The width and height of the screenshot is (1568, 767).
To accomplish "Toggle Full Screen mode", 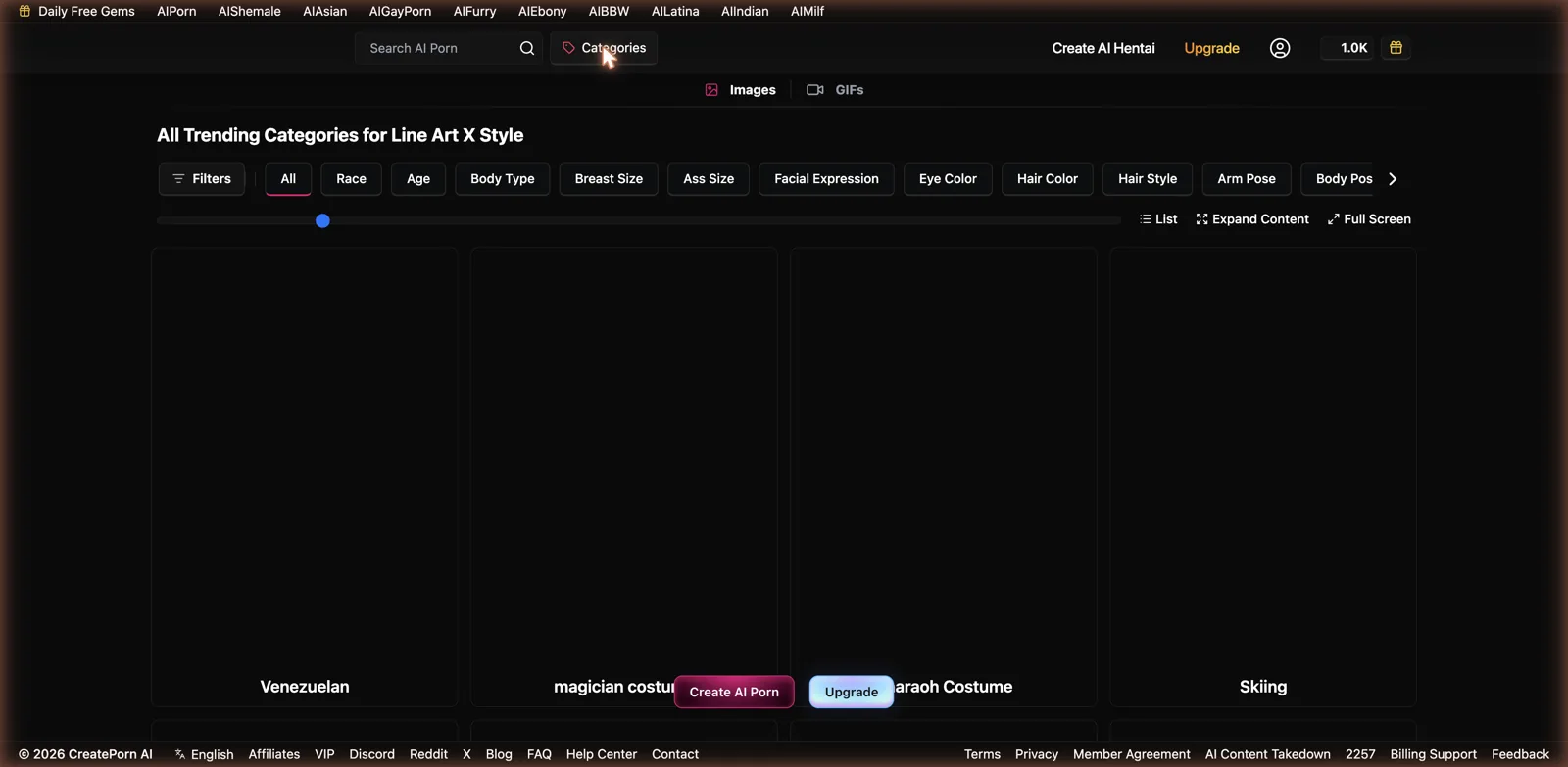I will point(1369,219).
